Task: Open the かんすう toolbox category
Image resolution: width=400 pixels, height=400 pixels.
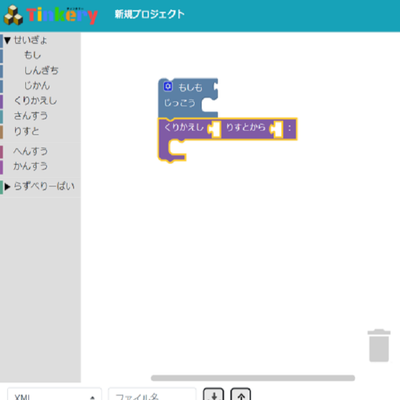Action: click(x=31, y=166)
